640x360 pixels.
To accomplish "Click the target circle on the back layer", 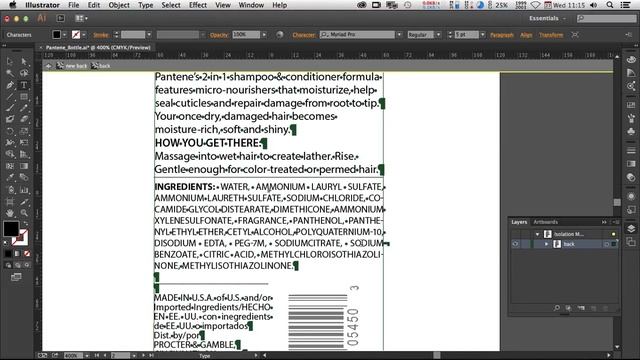I will [x=607, y=244].
